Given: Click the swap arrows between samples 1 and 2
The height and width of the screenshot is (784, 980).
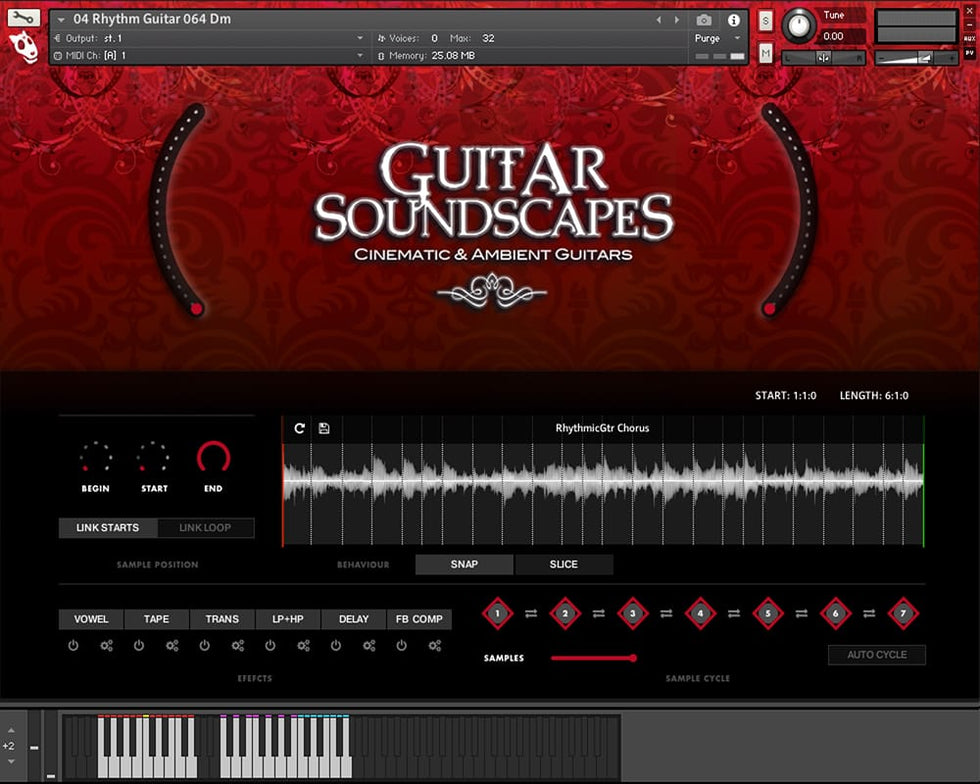Looking at the screenshot, I should pos(531,613).
